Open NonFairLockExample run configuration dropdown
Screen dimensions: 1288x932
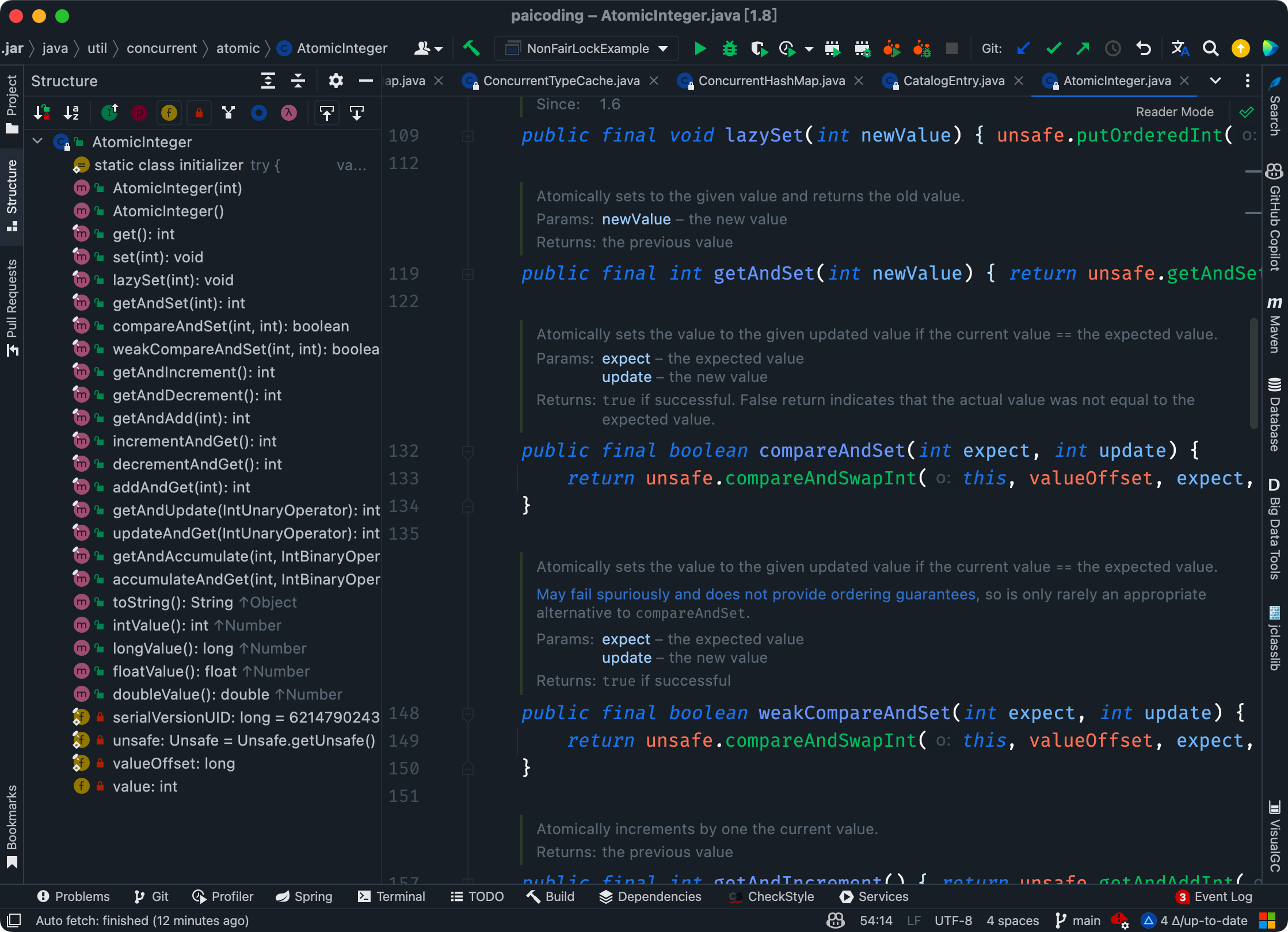tap(663, 49)
